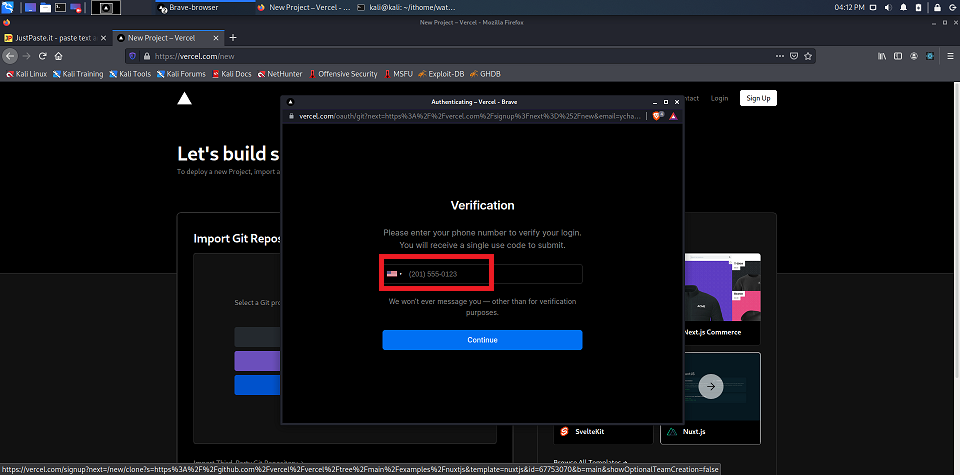The image size is (960, 475).
Task: Select the Nuxt.js template
Action: [x=710, y=398]
